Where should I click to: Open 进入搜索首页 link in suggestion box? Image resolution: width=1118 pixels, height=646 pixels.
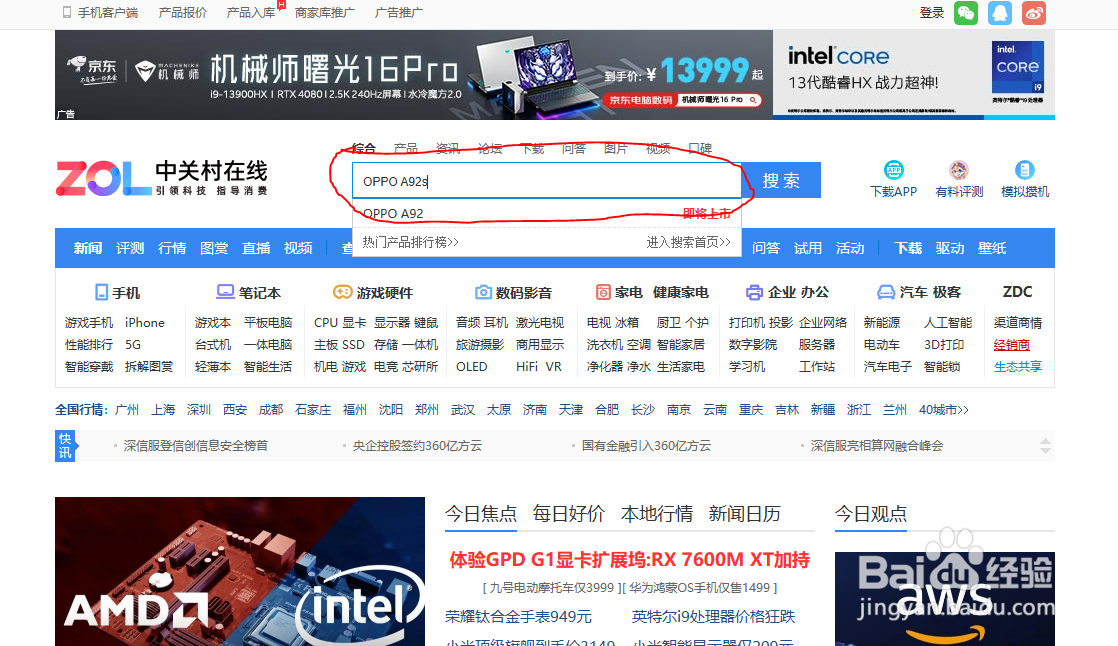coord(689,242)
